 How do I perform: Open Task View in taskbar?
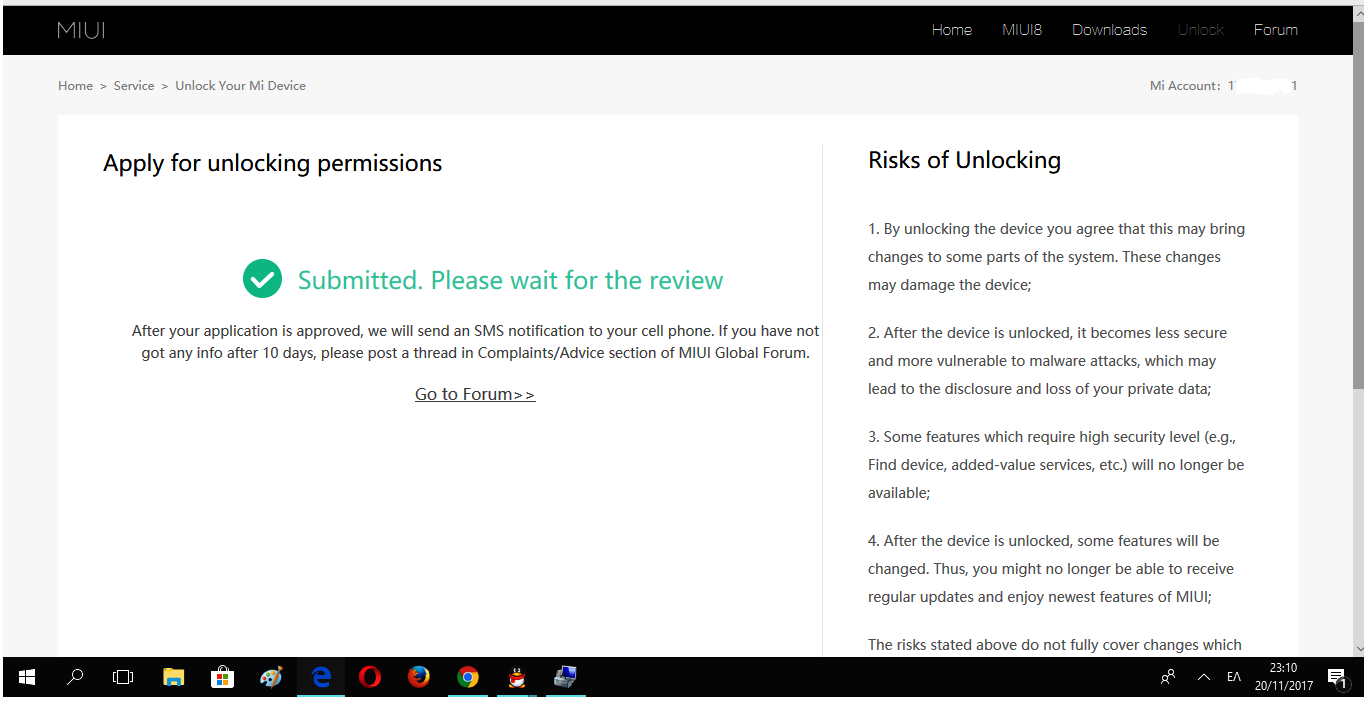click(123, 677)
